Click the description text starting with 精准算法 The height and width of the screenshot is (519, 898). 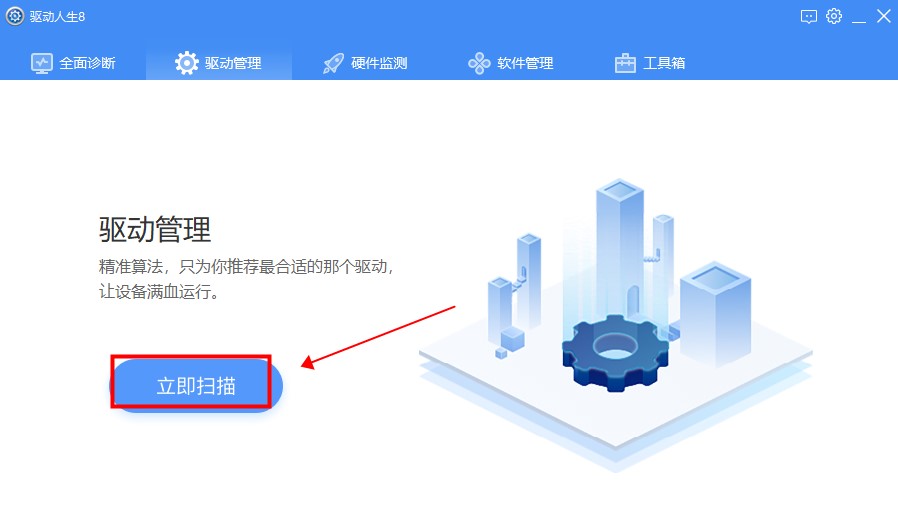pyautogui.click(x=247, y=279)
